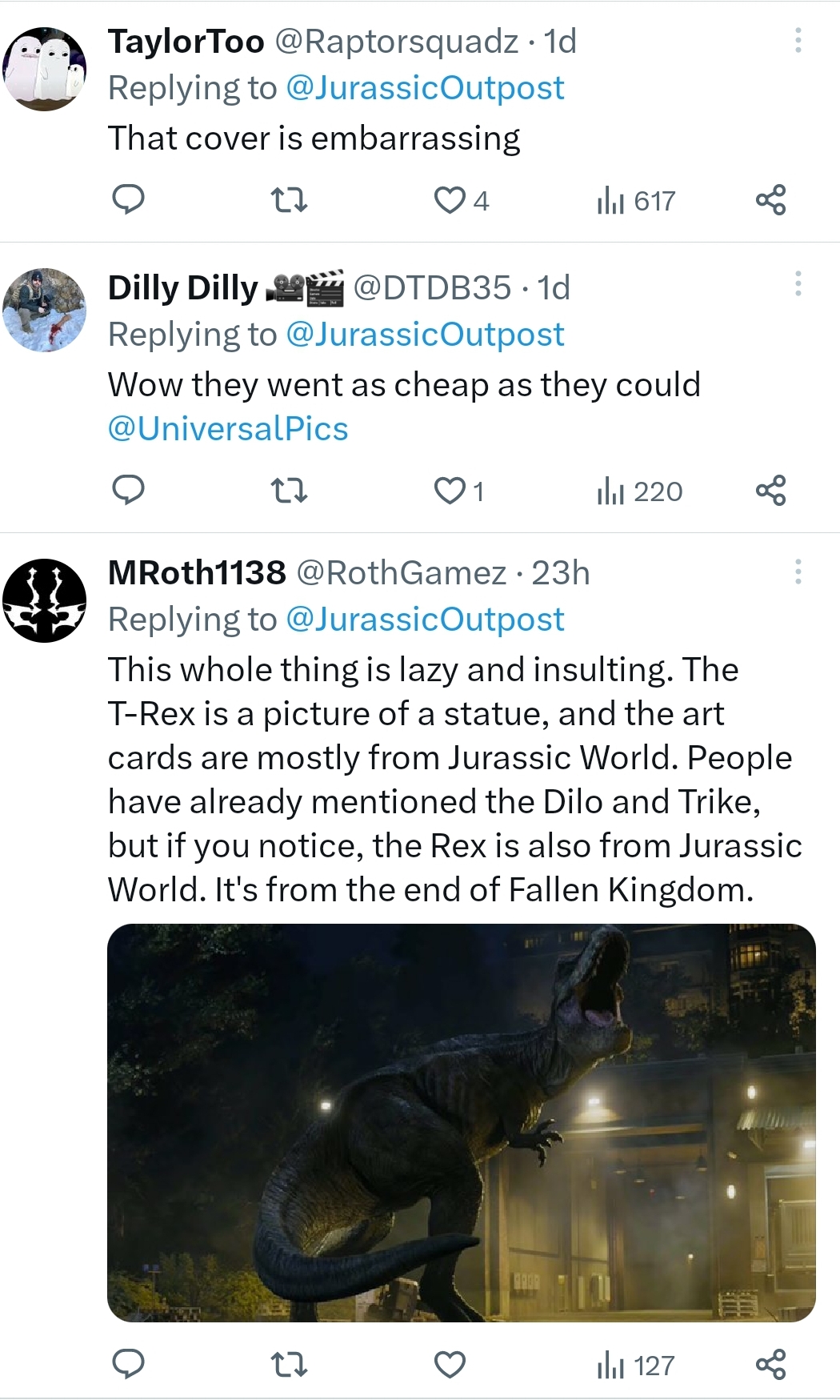Like MRoth1138's tweet
Image resolution: width=840 pixels, height=1400 pixels.
tap(450, 1364)
